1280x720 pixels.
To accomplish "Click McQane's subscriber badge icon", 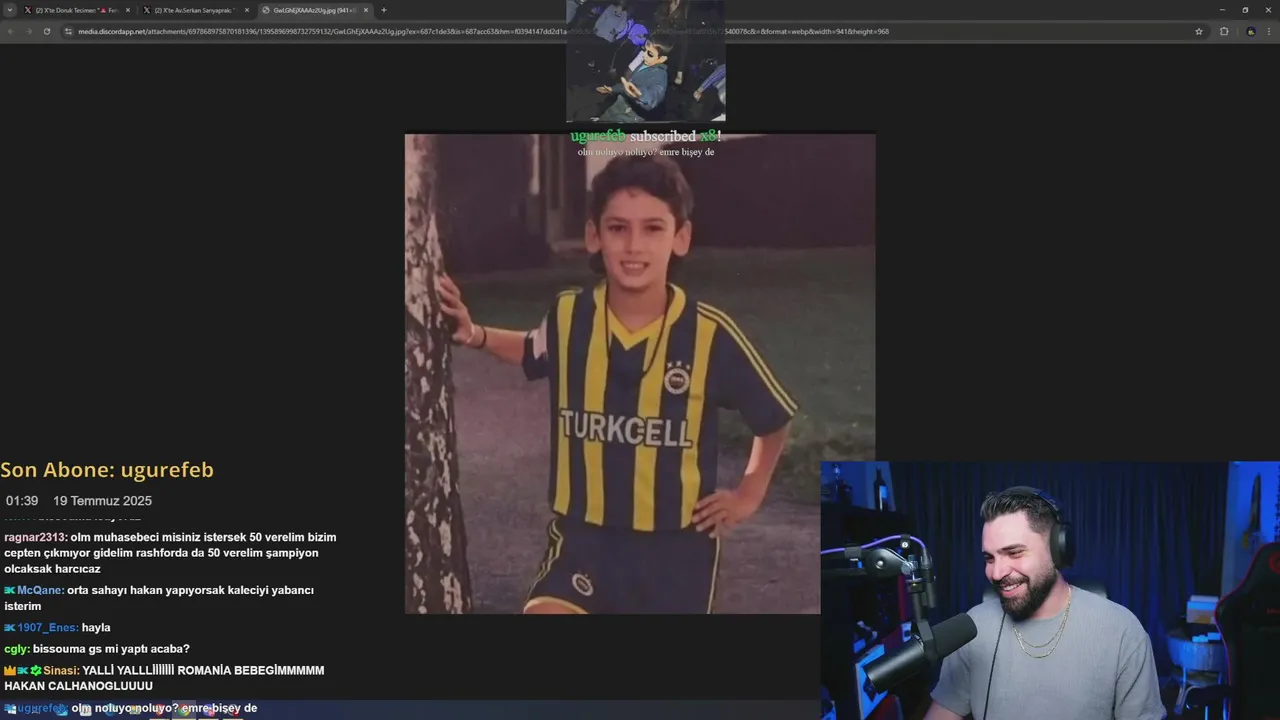I will coord(9,590).
